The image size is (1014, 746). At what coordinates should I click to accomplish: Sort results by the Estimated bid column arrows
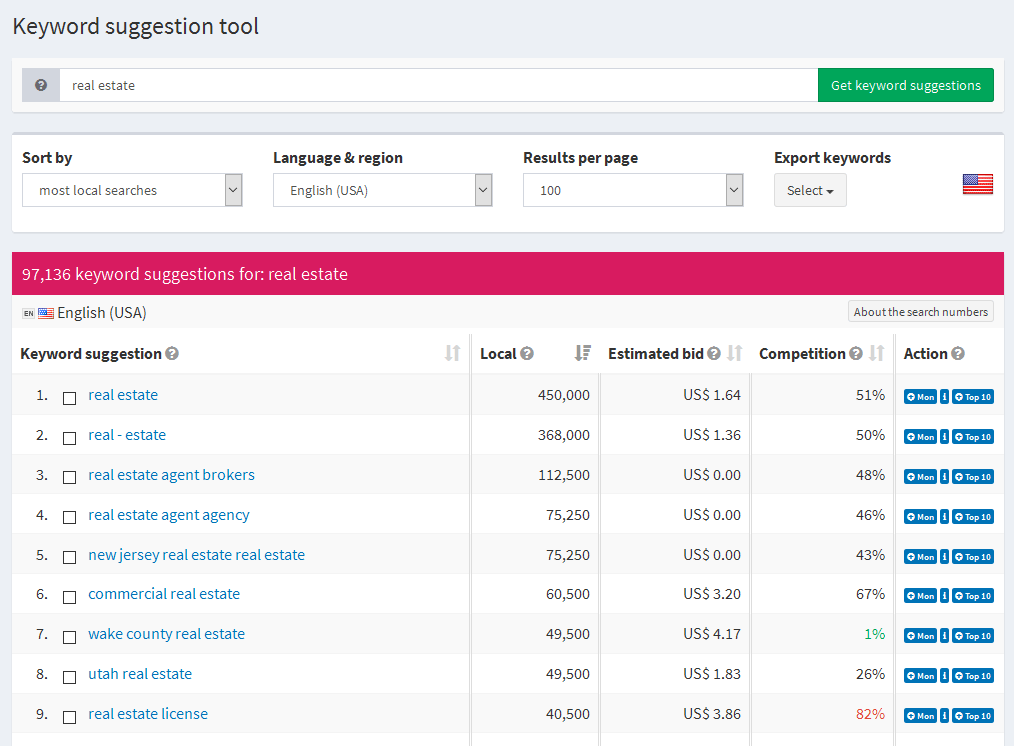[x=736, y=353]
